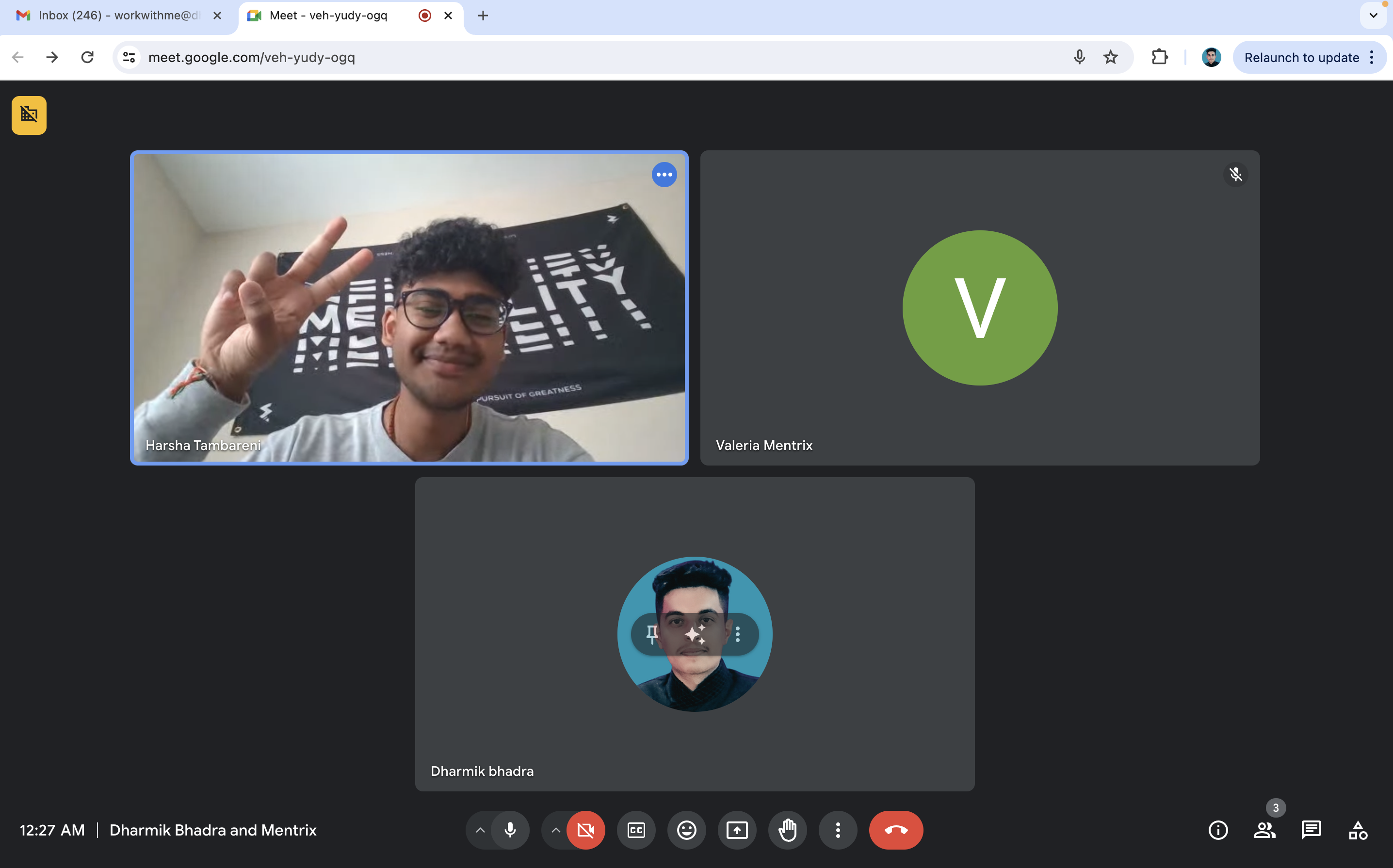This screenshot has height=868, width=1393.
Task: Leave the call
Action: pyautogui.click(x=896, y=830)
